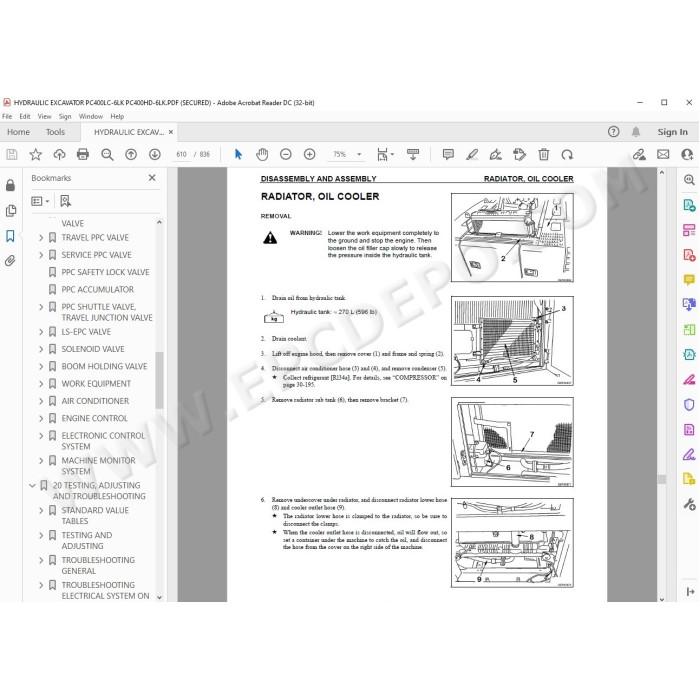700x700 pixels.
Task: Toggle the Bookmarks panel icon
Action: pos(10,236)
